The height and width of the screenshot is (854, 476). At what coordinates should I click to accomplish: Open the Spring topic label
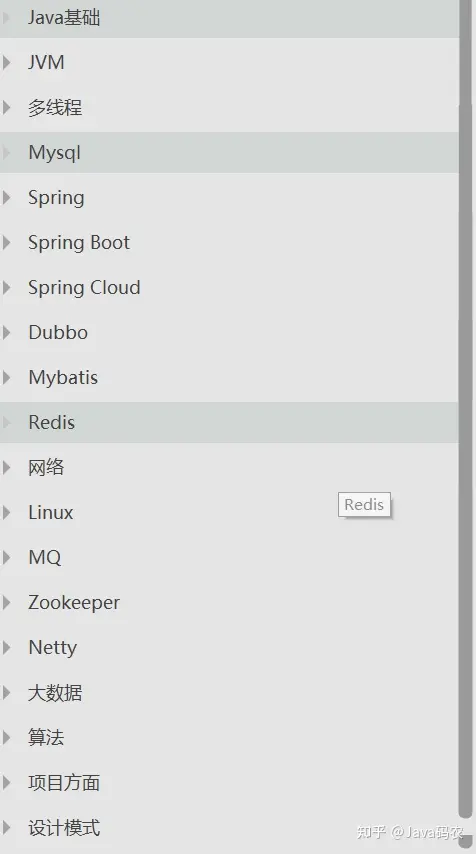[56, 198]
